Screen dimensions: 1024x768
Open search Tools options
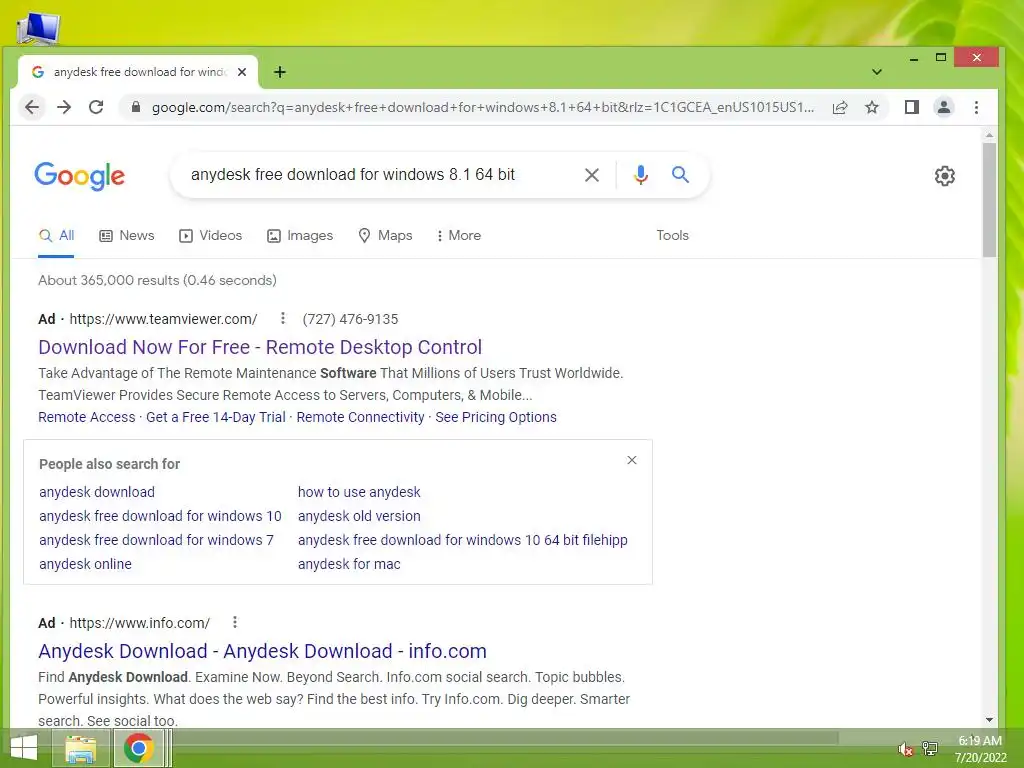pyautogui.click(x=672, y=235)
